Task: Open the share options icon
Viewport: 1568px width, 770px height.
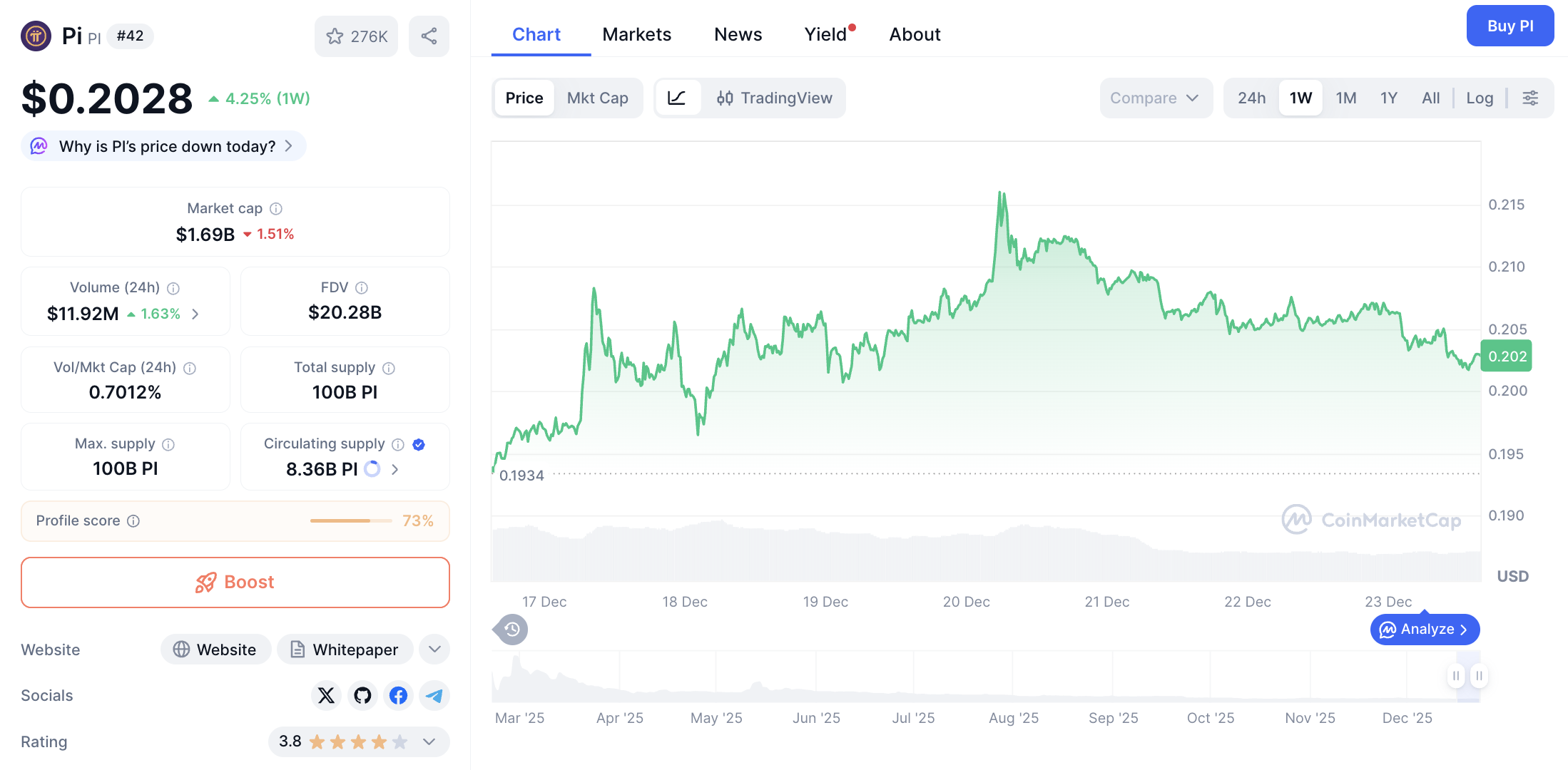Action: click(429, 36)
